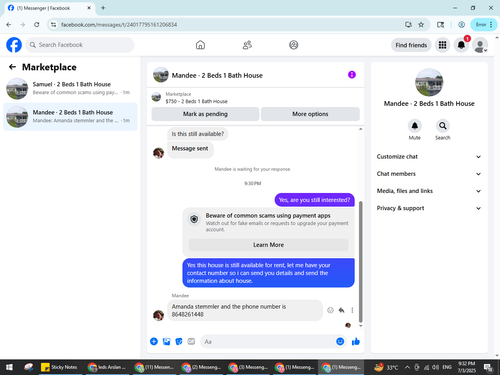This screenshot has width=500, height=375.
Task: Open a new browser tab
Action: [103, 8]
